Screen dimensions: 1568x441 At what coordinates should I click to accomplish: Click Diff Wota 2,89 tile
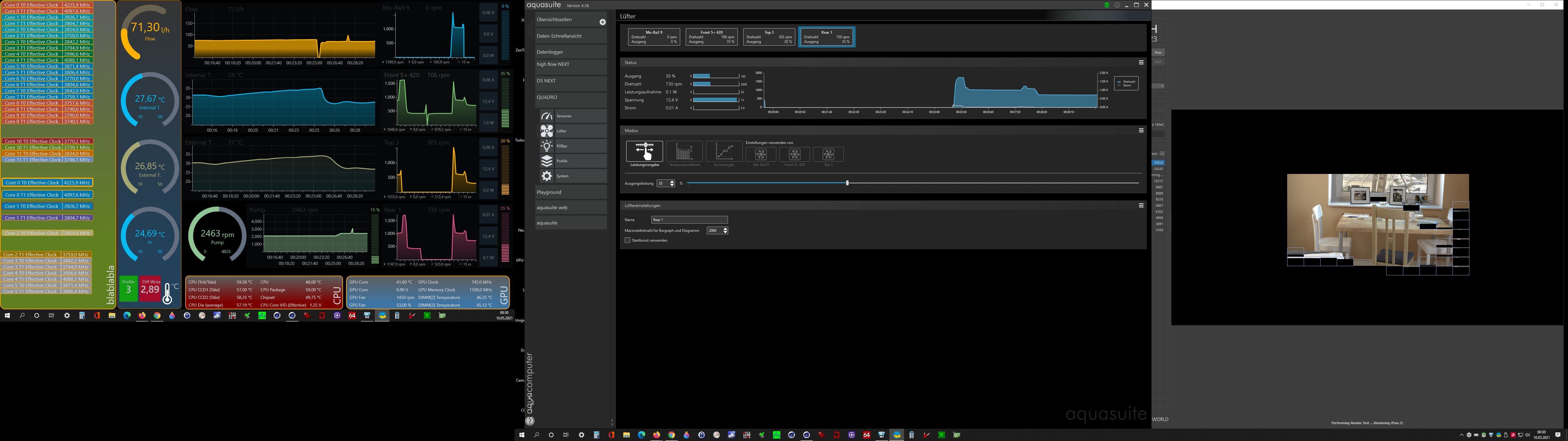click(x=150, y=288)
